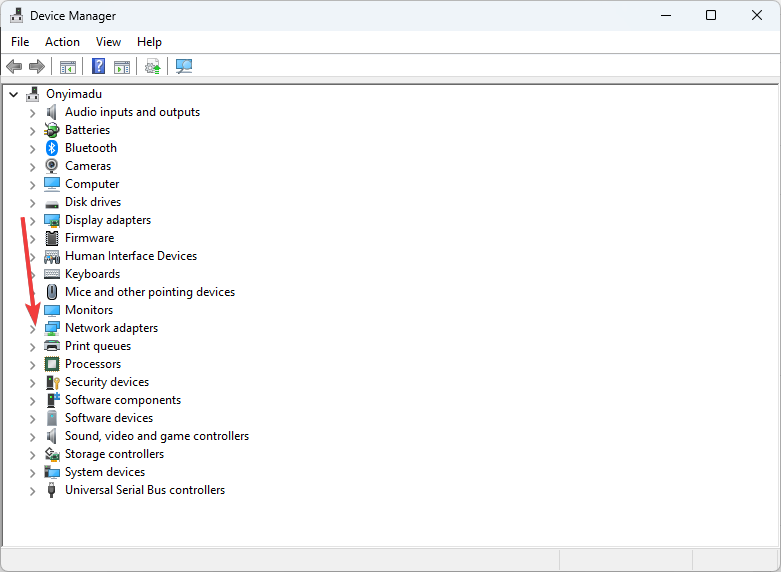Click the Device Manager title bar icon
The width and height of the screenshot is (781, 572).
(x=16, y=15)
